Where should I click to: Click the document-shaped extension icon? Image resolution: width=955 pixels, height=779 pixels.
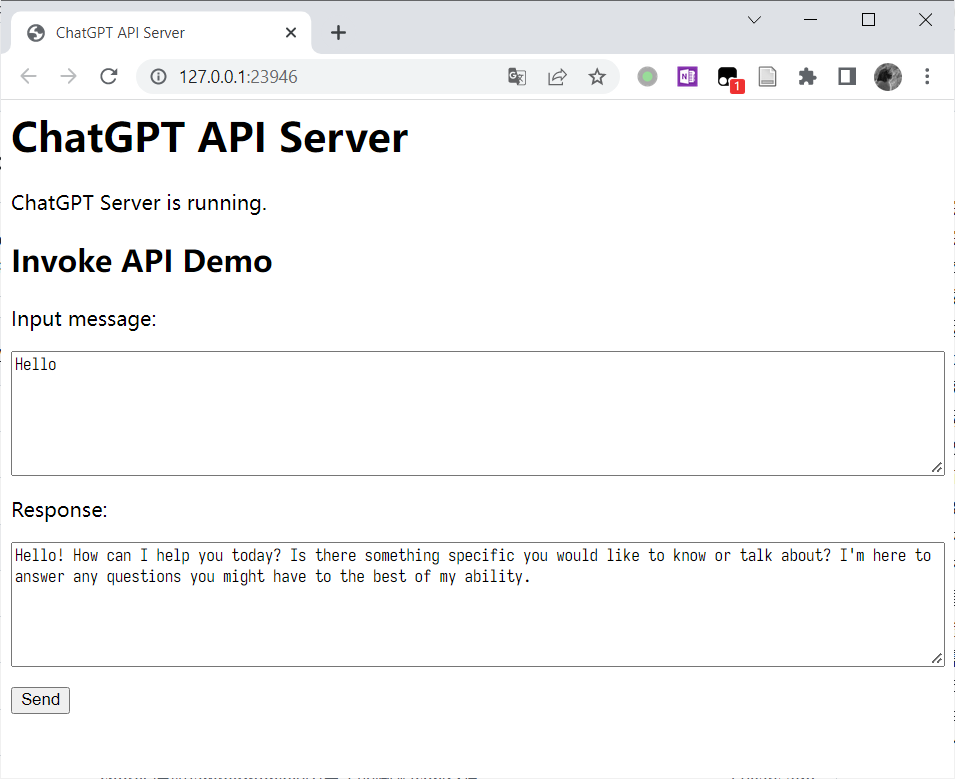click(x=767, y=76)
